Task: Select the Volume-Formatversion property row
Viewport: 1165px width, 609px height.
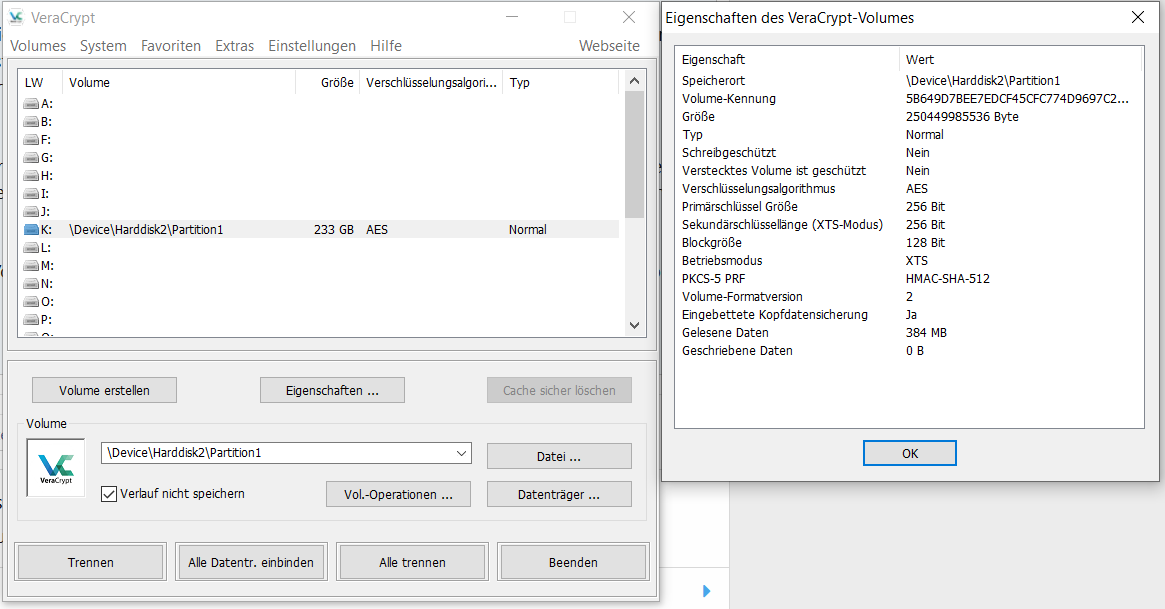Action: 908,296
